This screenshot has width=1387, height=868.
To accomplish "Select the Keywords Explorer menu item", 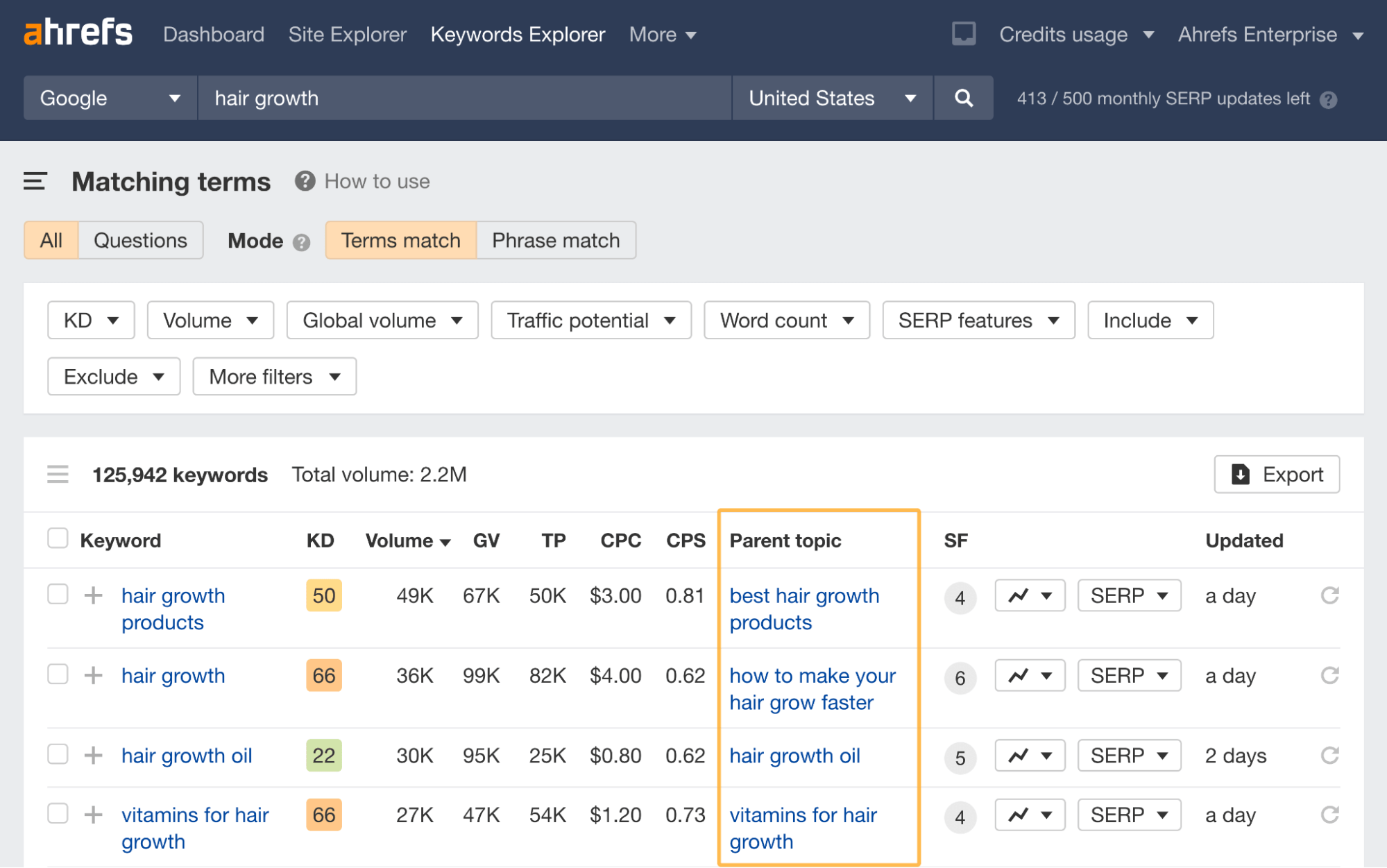I will [x=517, y=33].
